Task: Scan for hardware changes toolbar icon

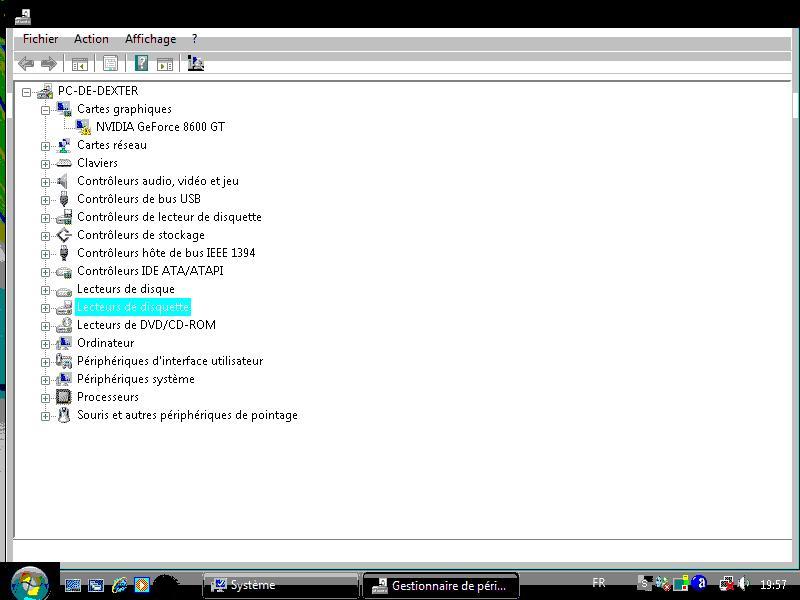Action: (x=195, y=63)
